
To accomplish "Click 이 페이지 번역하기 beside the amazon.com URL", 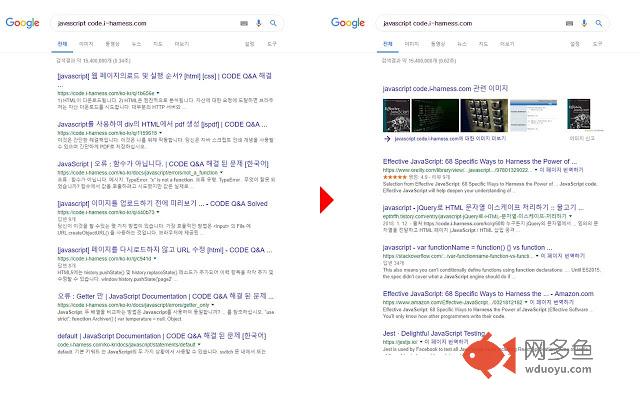I will (x=552, y=302).
